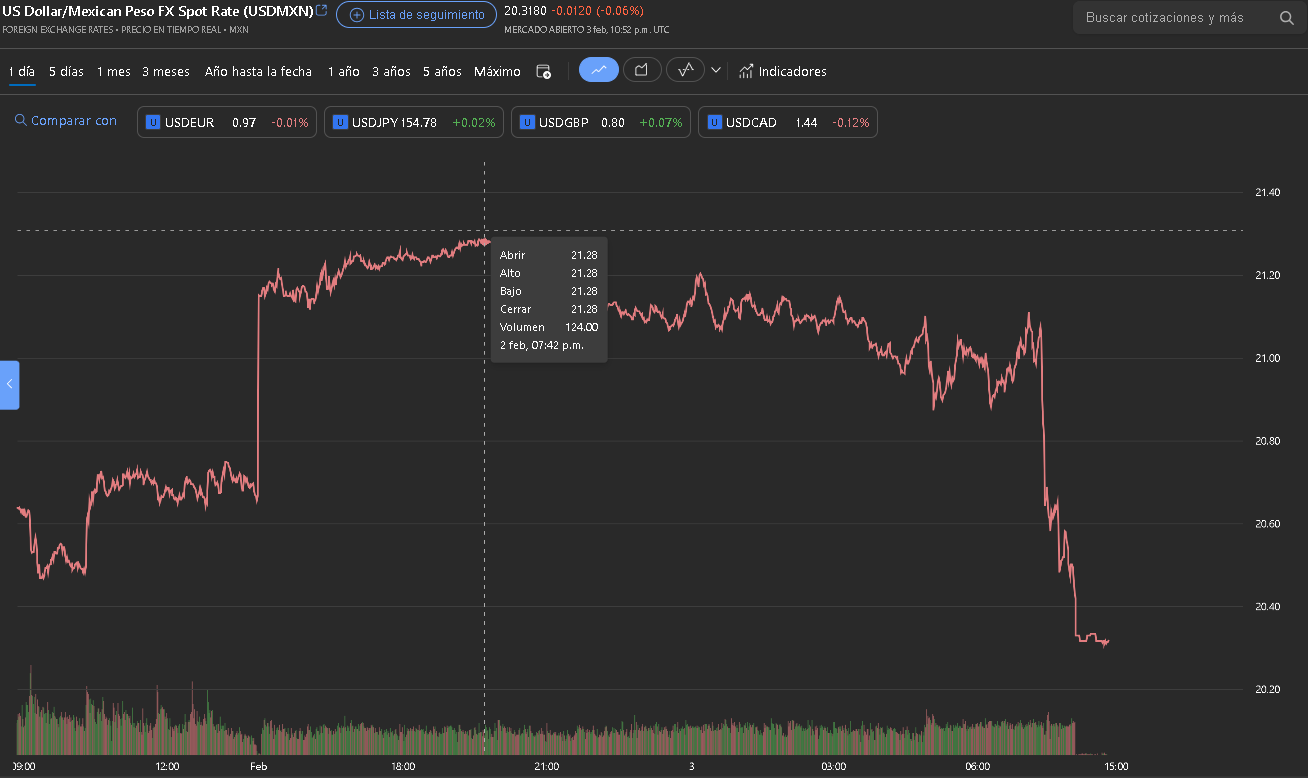
Task: Select the 5 días time range
Action: click(x=66, y=72)
